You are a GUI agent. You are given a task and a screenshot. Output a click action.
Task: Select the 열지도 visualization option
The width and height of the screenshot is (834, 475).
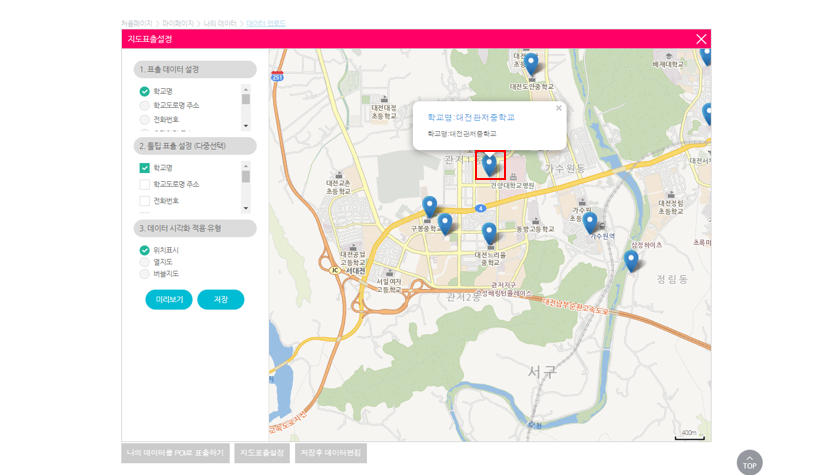click(x=144, y=262)
